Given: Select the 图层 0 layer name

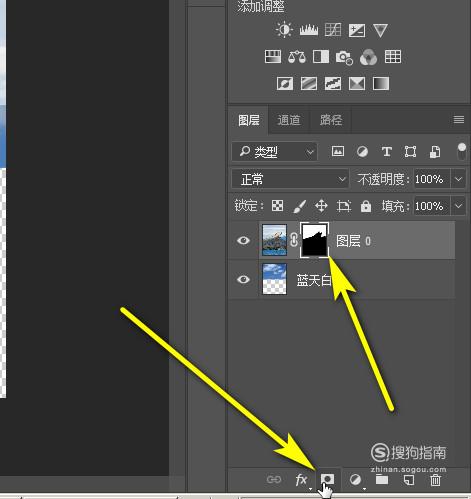Looking at the screenshot, I should coord(353,241).
